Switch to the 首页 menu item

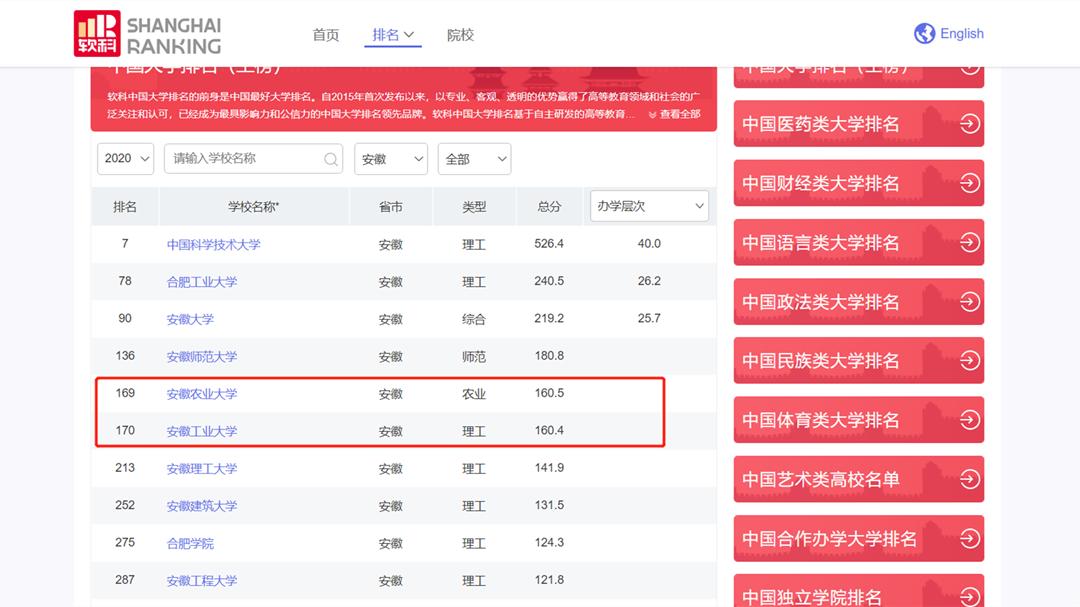(325, 33)
